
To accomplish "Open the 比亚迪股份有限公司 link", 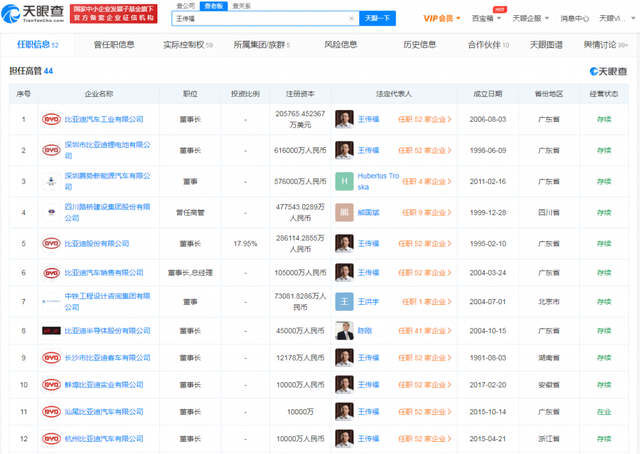I will point(97,243).
